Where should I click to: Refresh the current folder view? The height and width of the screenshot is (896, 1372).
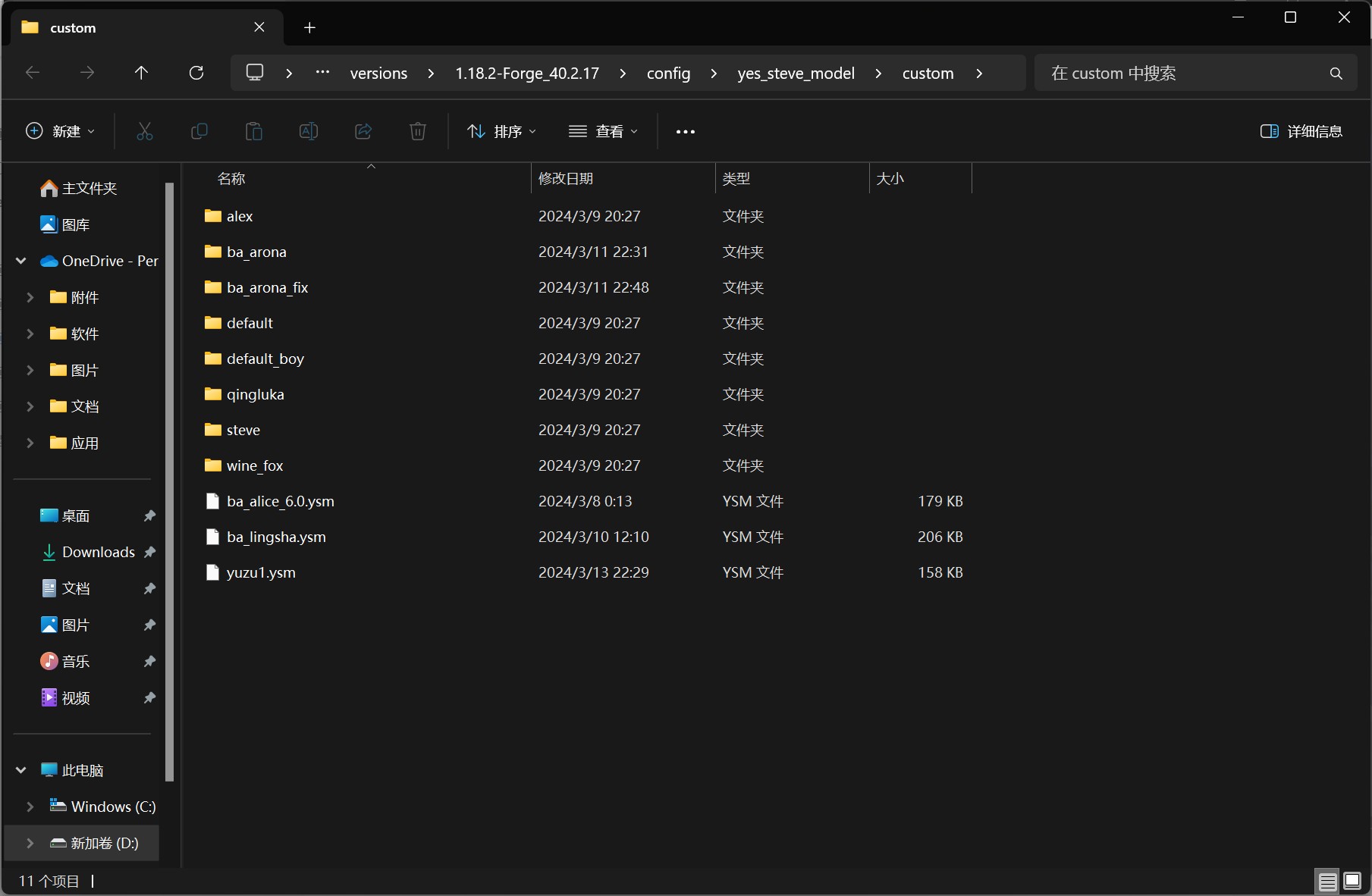[x=196, y=73]
